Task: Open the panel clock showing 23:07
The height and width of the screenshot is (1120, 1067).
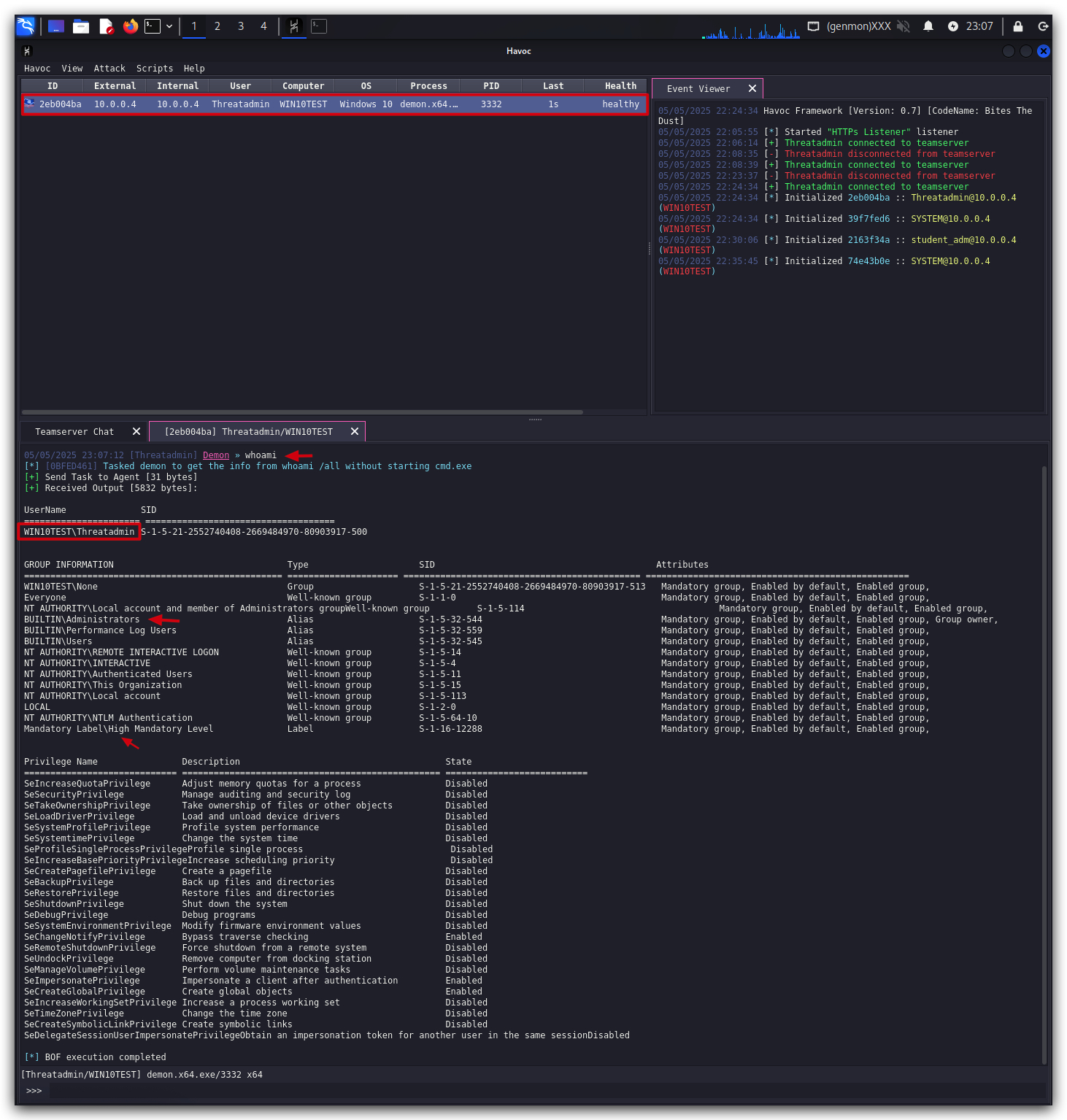Action: coord(979,26)
